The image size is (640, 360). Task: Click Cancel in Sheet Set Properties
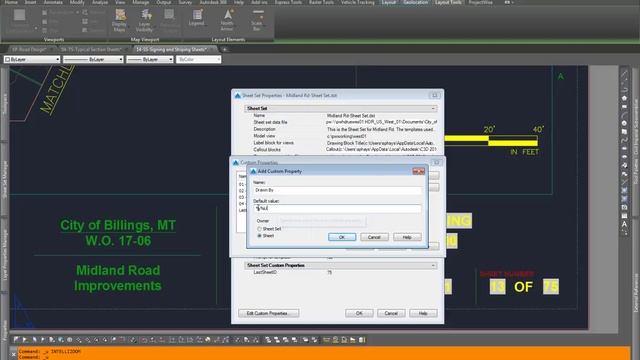(391, 313)
